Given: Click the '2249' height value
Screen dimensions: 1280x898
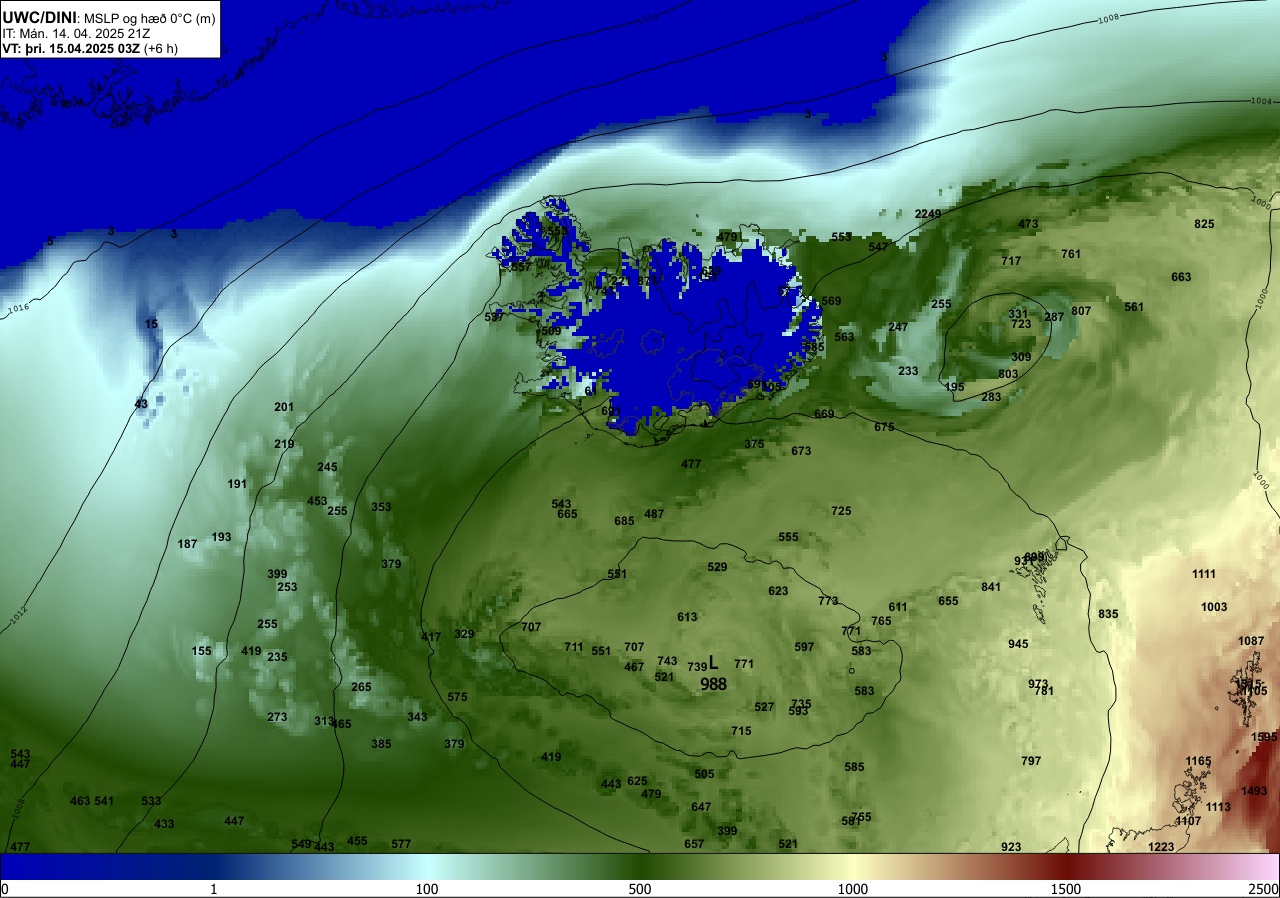Looking at the screenshot, I should [928, 214].
